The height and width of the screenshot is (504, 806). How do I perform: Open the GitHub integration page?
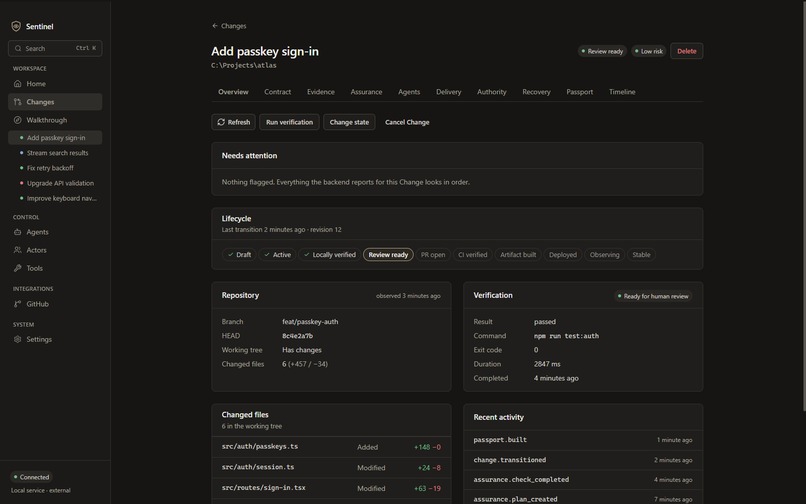[55, 304]
